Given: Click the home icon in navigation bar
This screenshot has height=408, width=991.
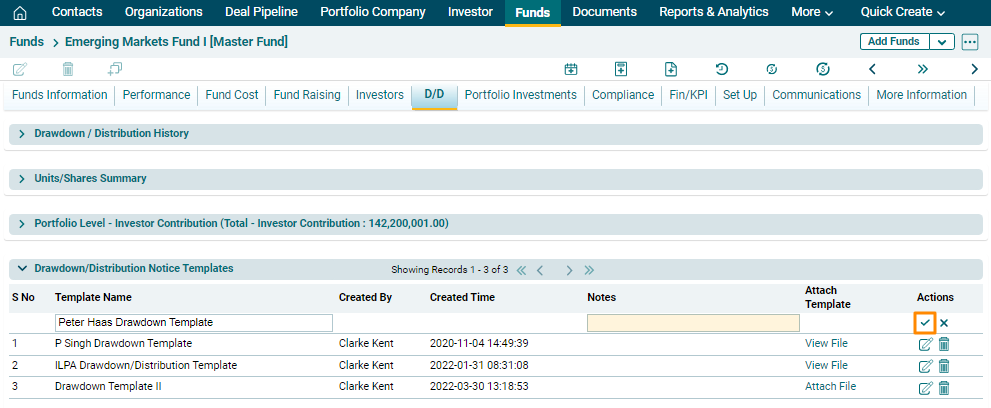Looking at the screenshot, I should [x=19, y=13].
